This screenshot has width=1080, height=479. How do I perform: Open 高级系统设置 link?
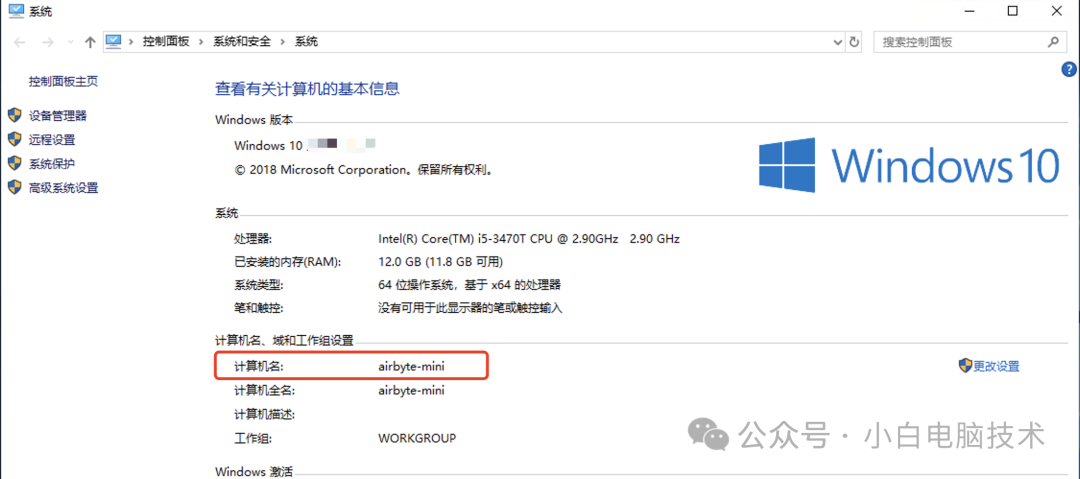(63, 187)
